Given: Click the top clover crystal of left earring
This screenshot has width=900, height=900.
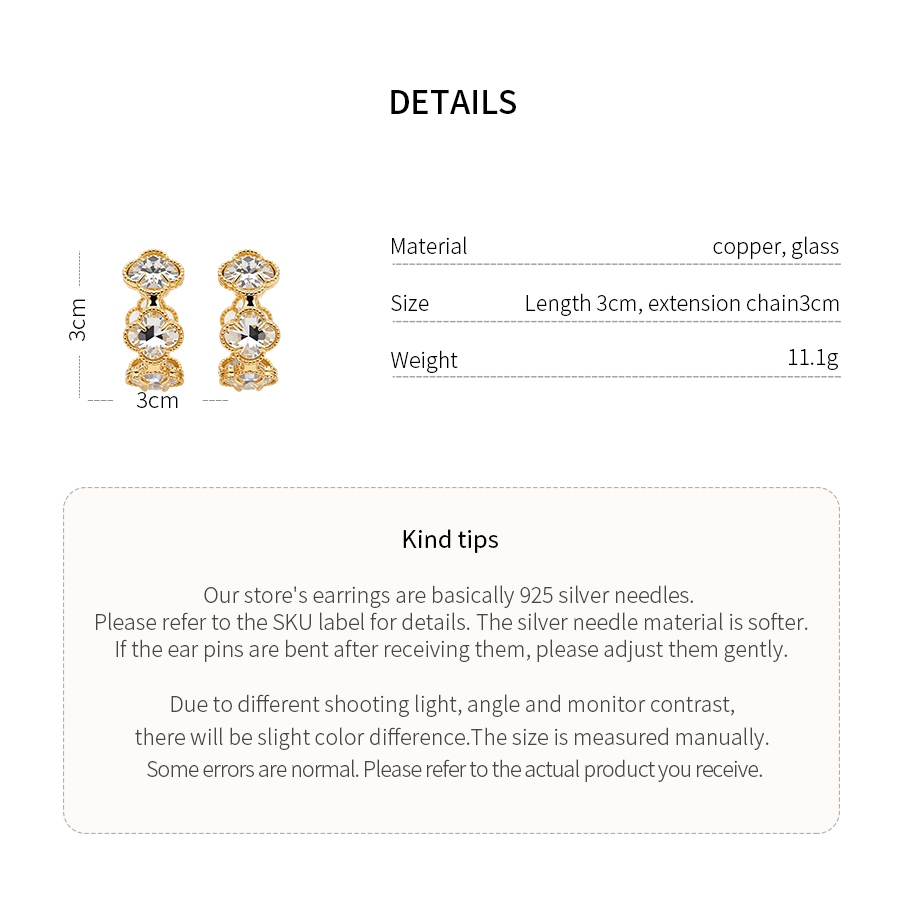Looking at the screenshot, I should [x=154, y=273].
